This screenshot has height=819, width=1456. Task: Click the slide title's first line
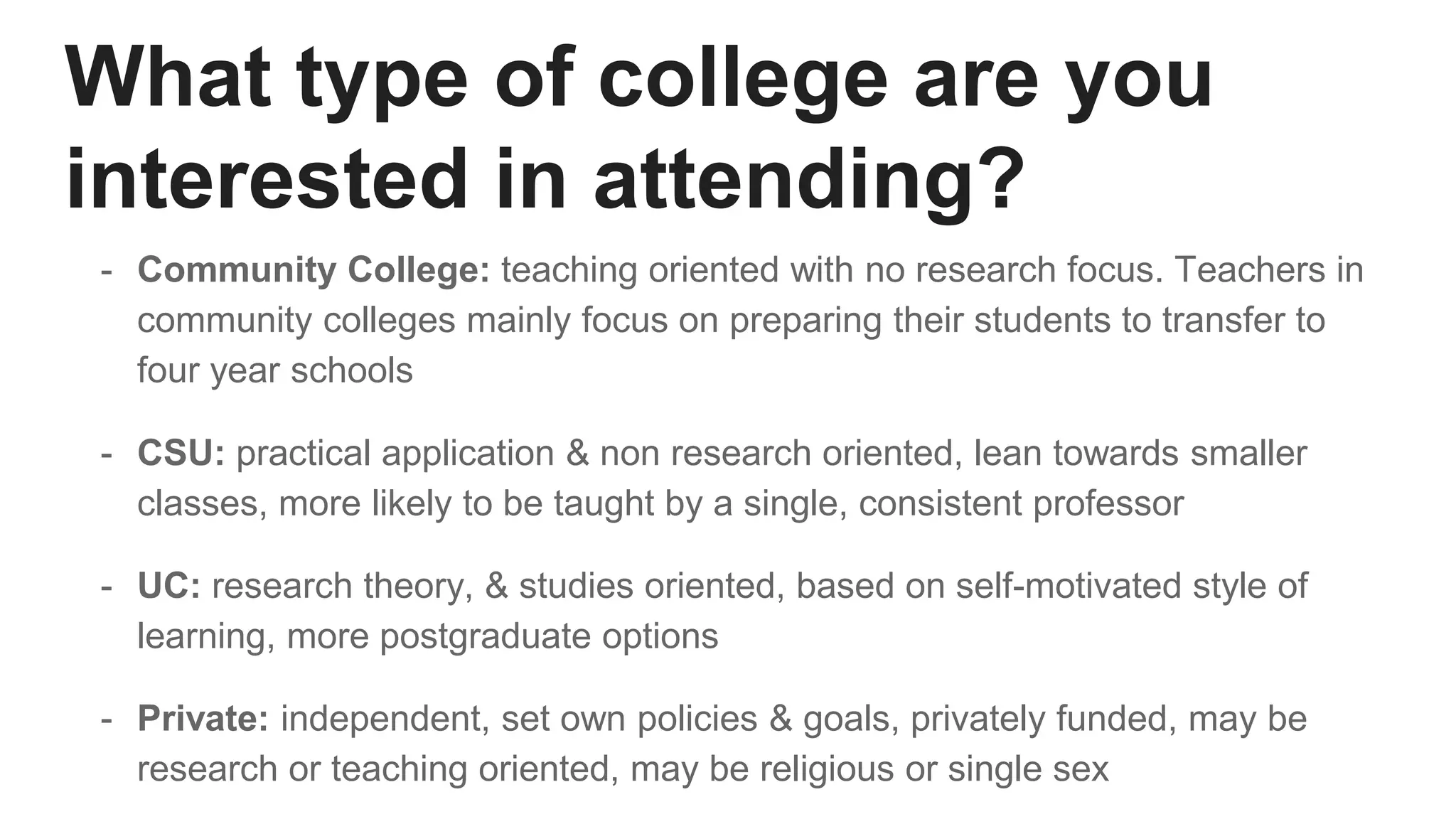tap(638, 78)
